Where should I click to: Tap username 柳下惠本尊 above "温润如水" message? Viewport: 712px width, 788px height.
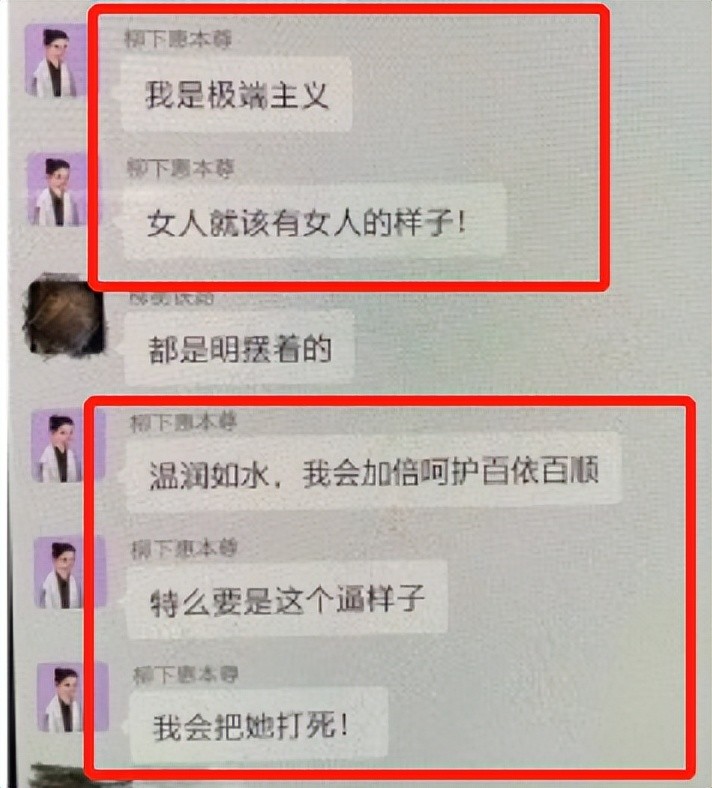coord(183,422)
